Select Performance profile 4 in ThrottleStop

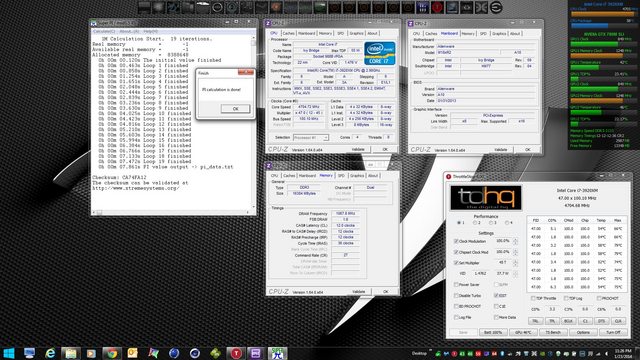(x=509, y=223)
